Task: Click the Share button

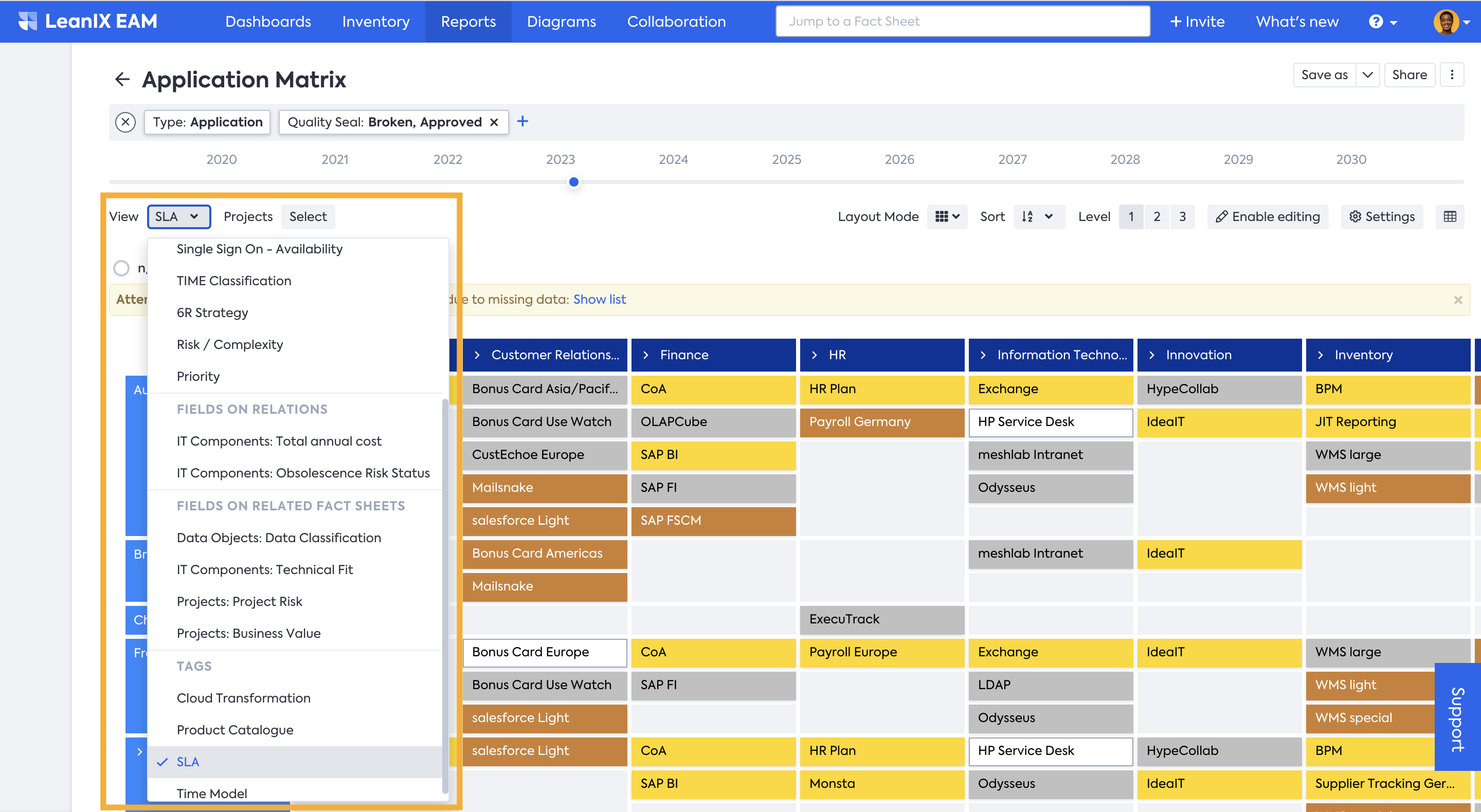Action: tap(1409, 75)
